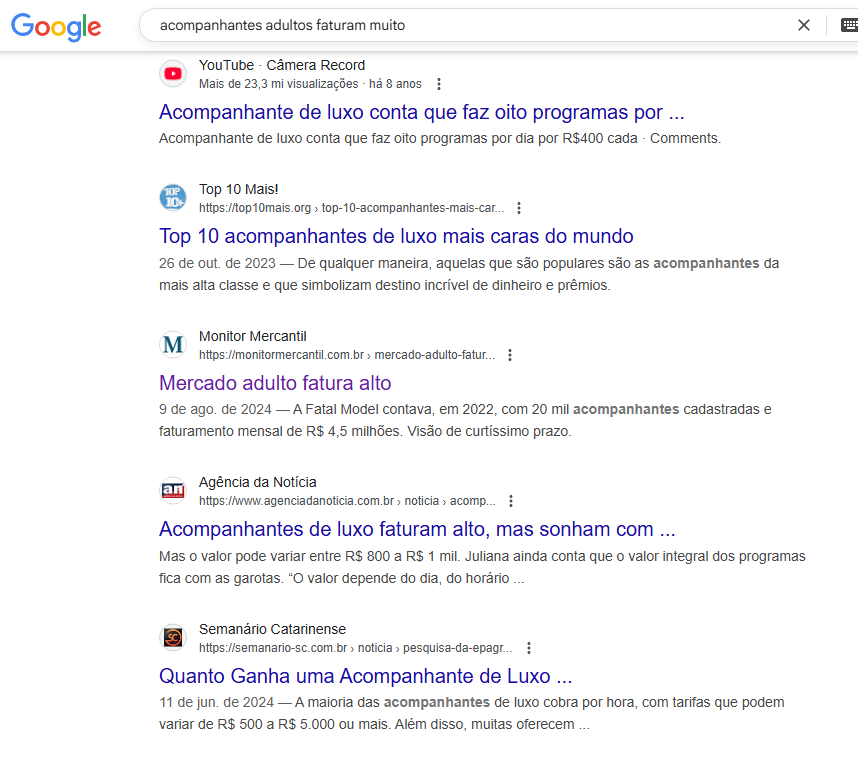Open 'Quanto Ganha uma Acompanhante de Luxo' result

click(x=366, y=676)
